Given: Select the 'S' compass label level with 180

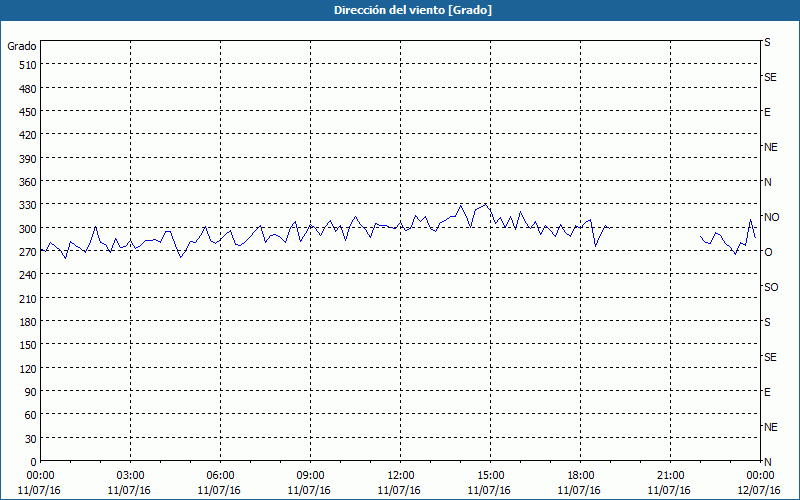Looking at the screenshot, I should click(x=767, y=322).
